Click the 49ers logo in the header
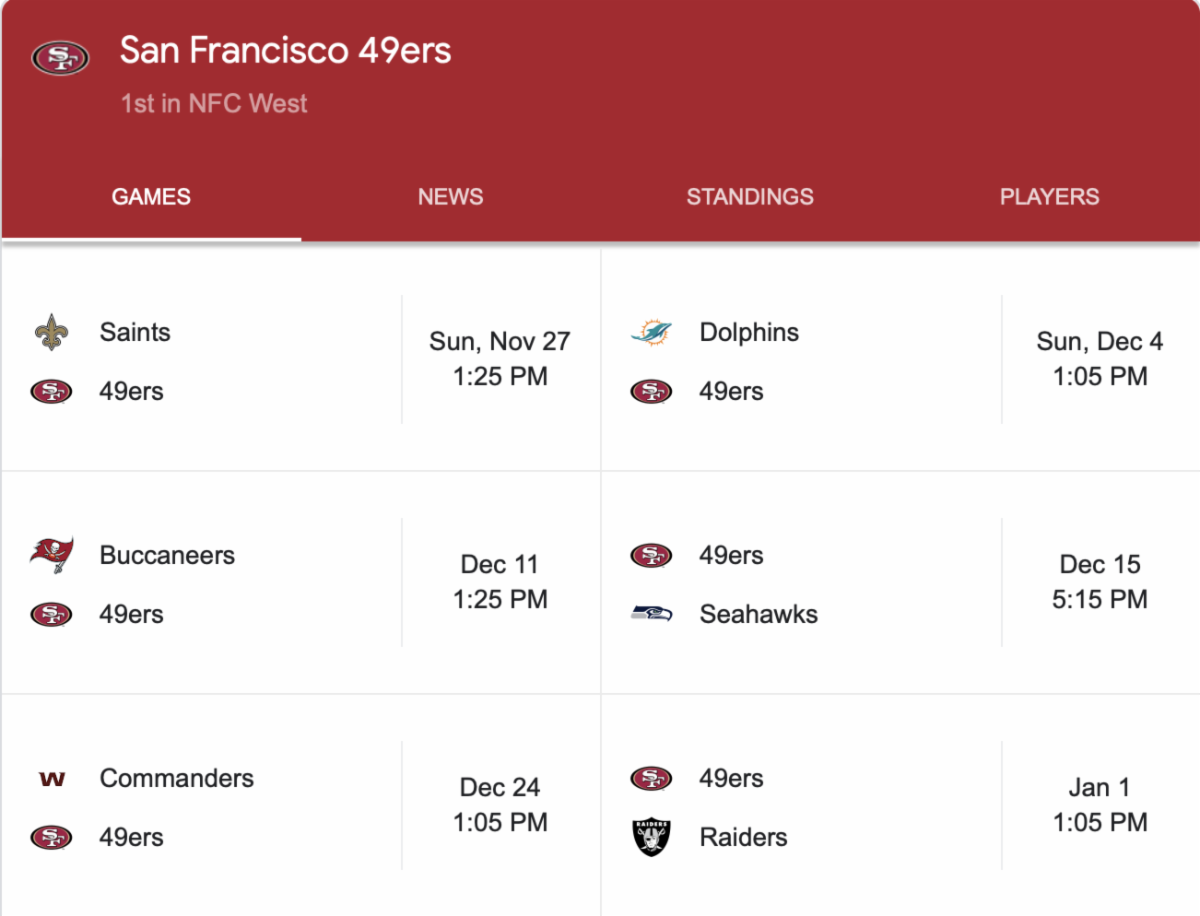The image size is (1200, 916). click(x=60, y=58)
